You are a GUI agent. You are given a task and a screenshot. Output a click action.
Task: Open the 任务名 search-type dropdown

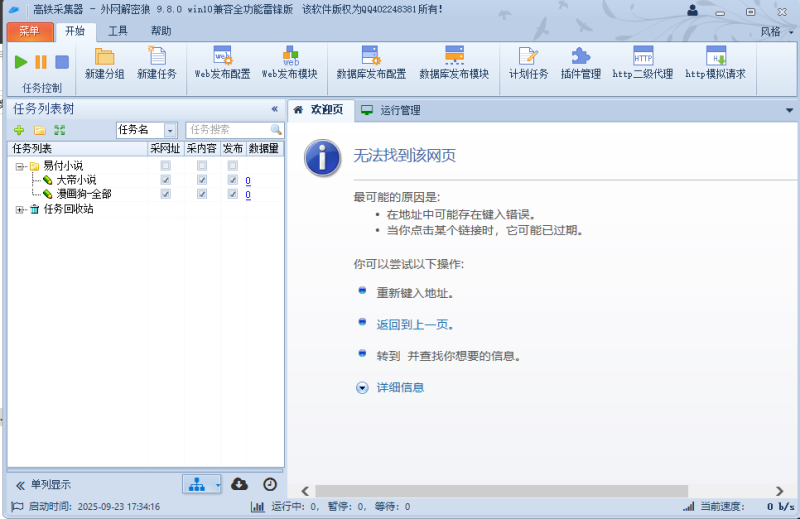point(170,130)
